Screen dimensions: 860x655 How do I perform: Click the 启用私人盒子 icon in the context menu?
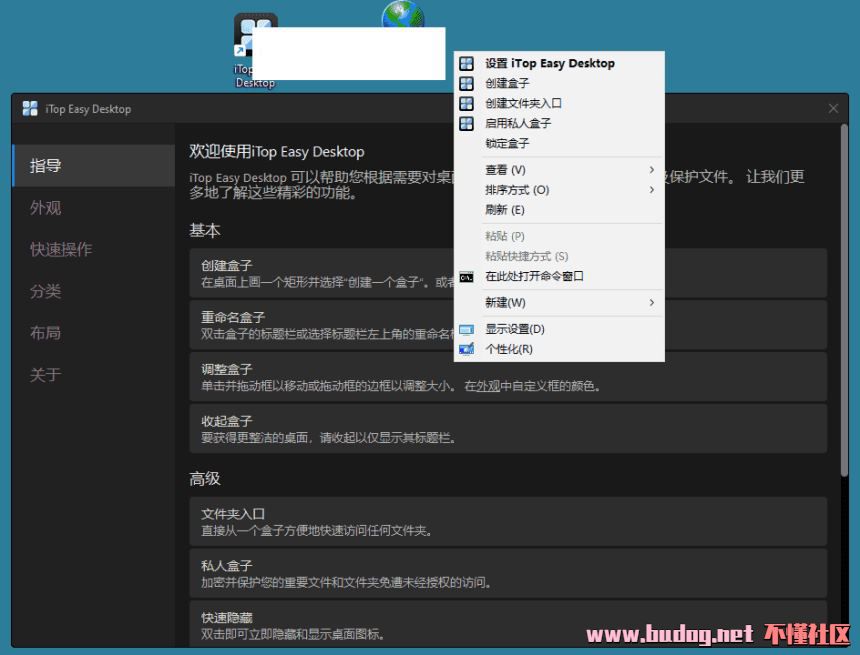click(x=466, y=123)
